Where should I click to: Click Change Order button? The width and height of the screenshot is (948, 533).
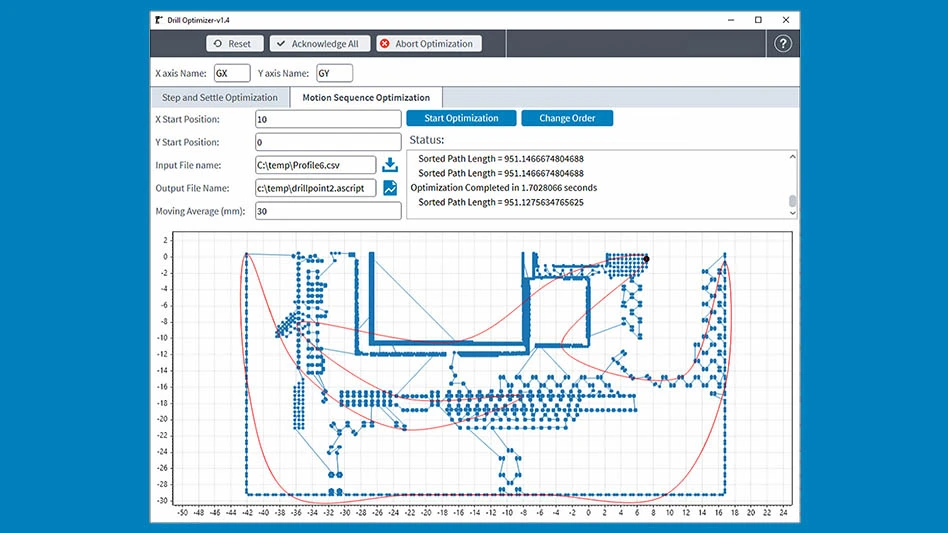point(567,118)
